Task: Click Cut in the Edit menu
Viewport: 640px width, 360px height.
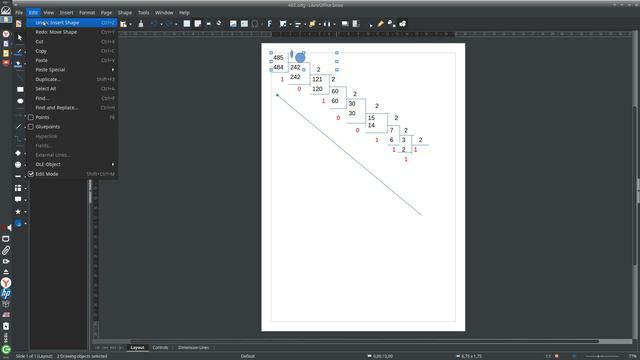Action: tap(72, 42)
